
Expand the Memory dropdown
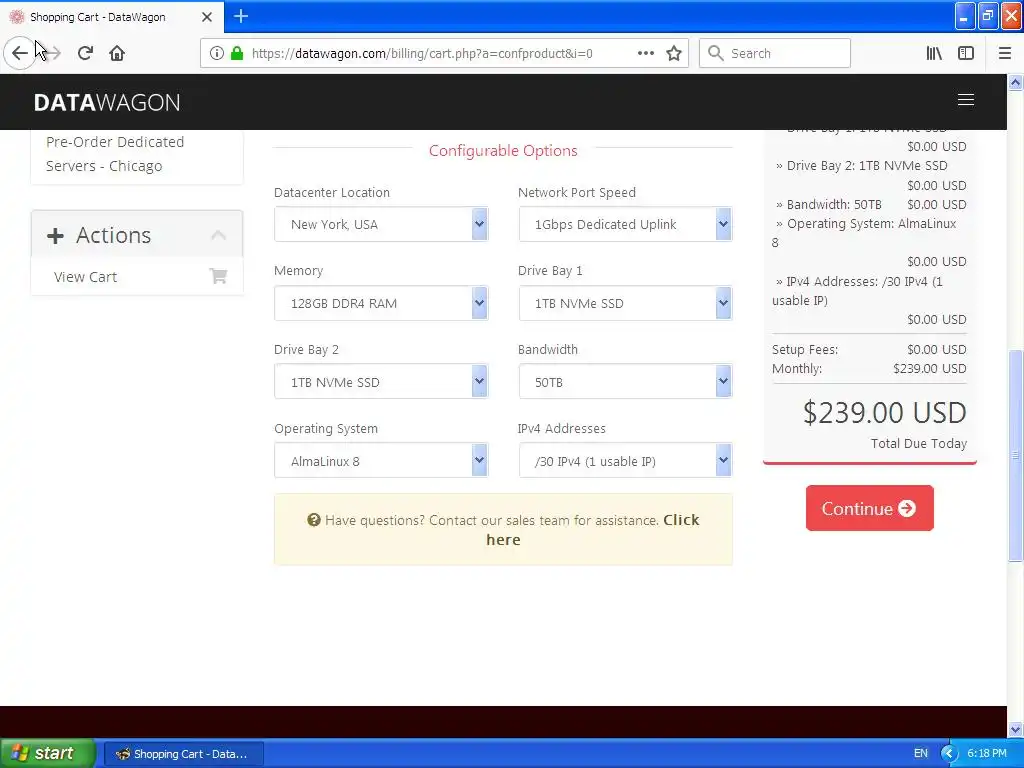tap(381, 303)
